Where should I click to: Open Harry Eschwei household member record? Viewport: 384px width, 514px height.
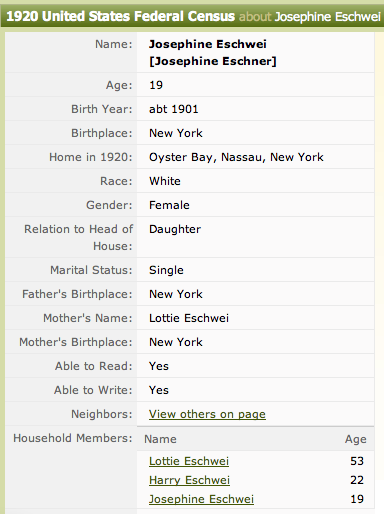coord(189,480)
